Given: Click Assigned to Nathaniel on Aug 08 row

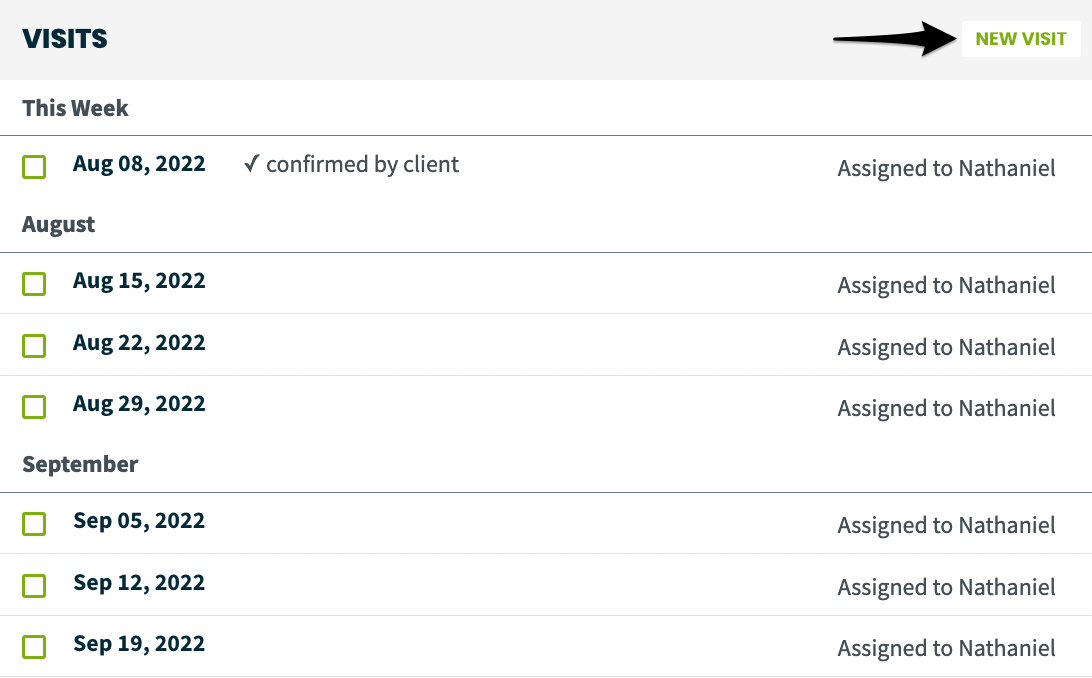Looking at the screenshot, I should (946, 168).
